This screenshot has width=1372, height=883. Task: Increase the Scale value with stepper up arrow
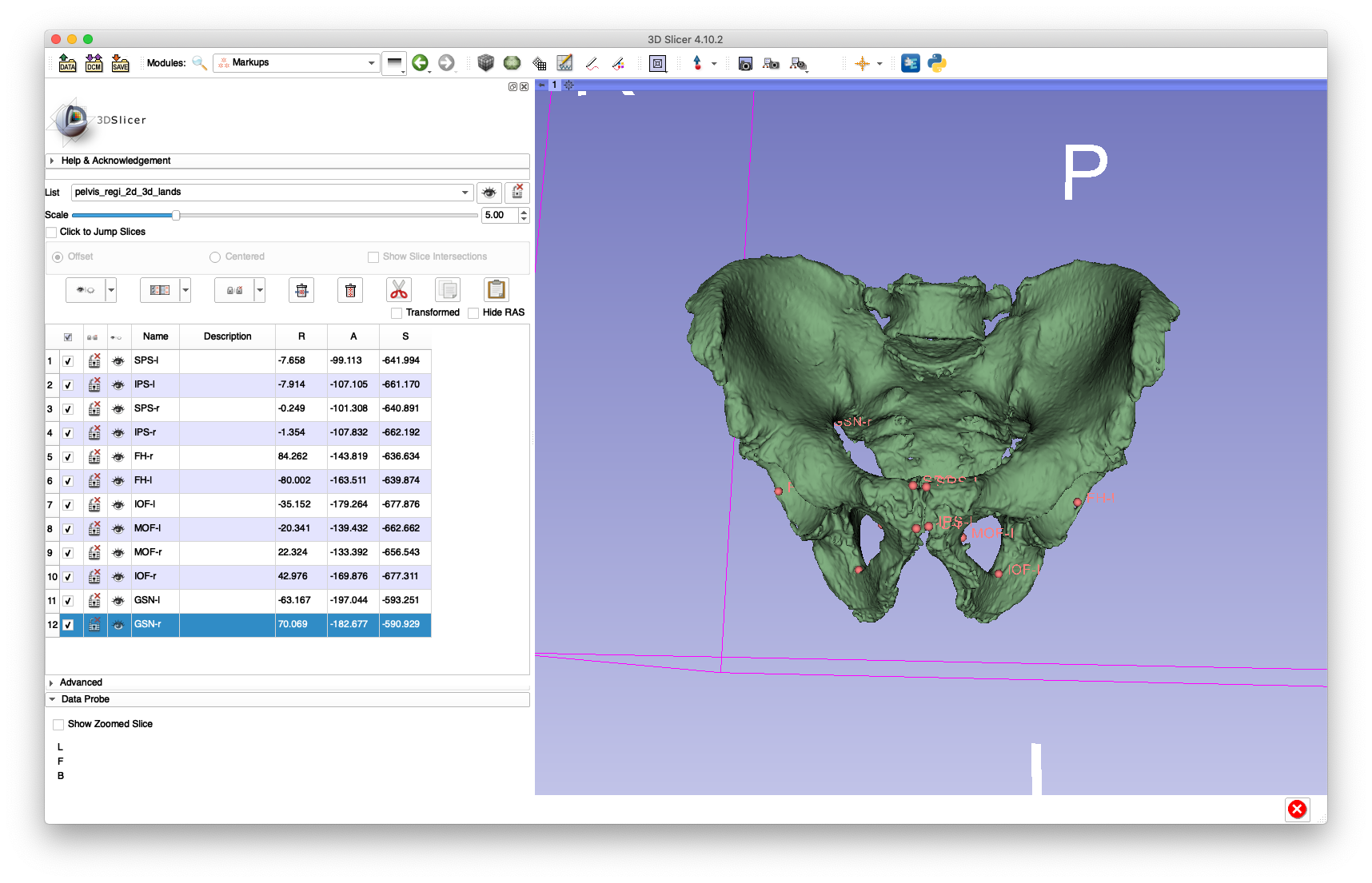(x=524, y=212)
